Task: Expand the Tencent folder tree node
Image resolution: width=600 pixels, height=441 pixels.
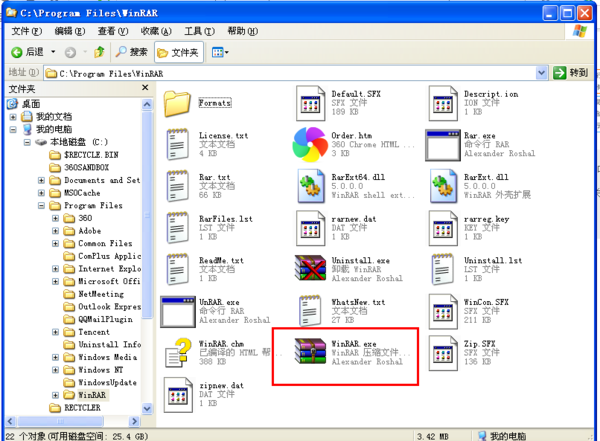Action: tap(55, 332)
